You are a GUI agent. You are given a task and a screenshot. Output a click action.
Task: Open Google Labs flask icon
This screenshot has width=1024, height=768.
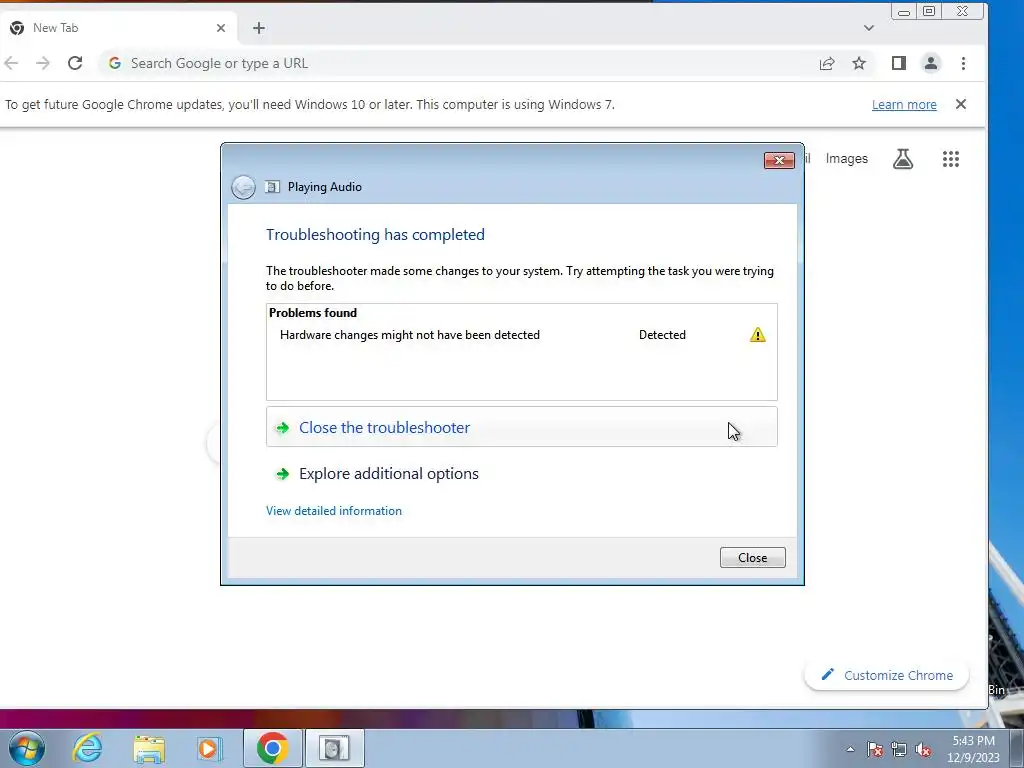[x=903, y=159]
